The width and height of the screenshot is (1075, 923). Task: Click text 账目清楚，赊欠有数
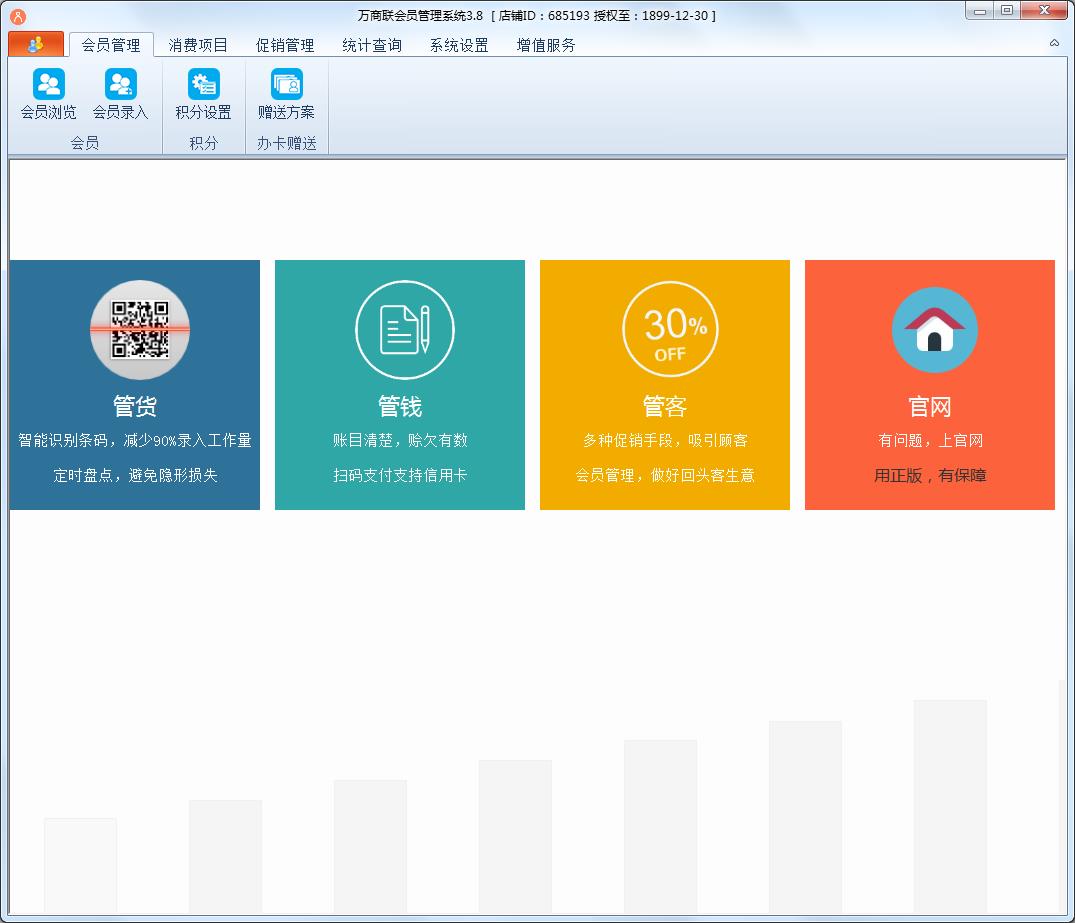400,440
